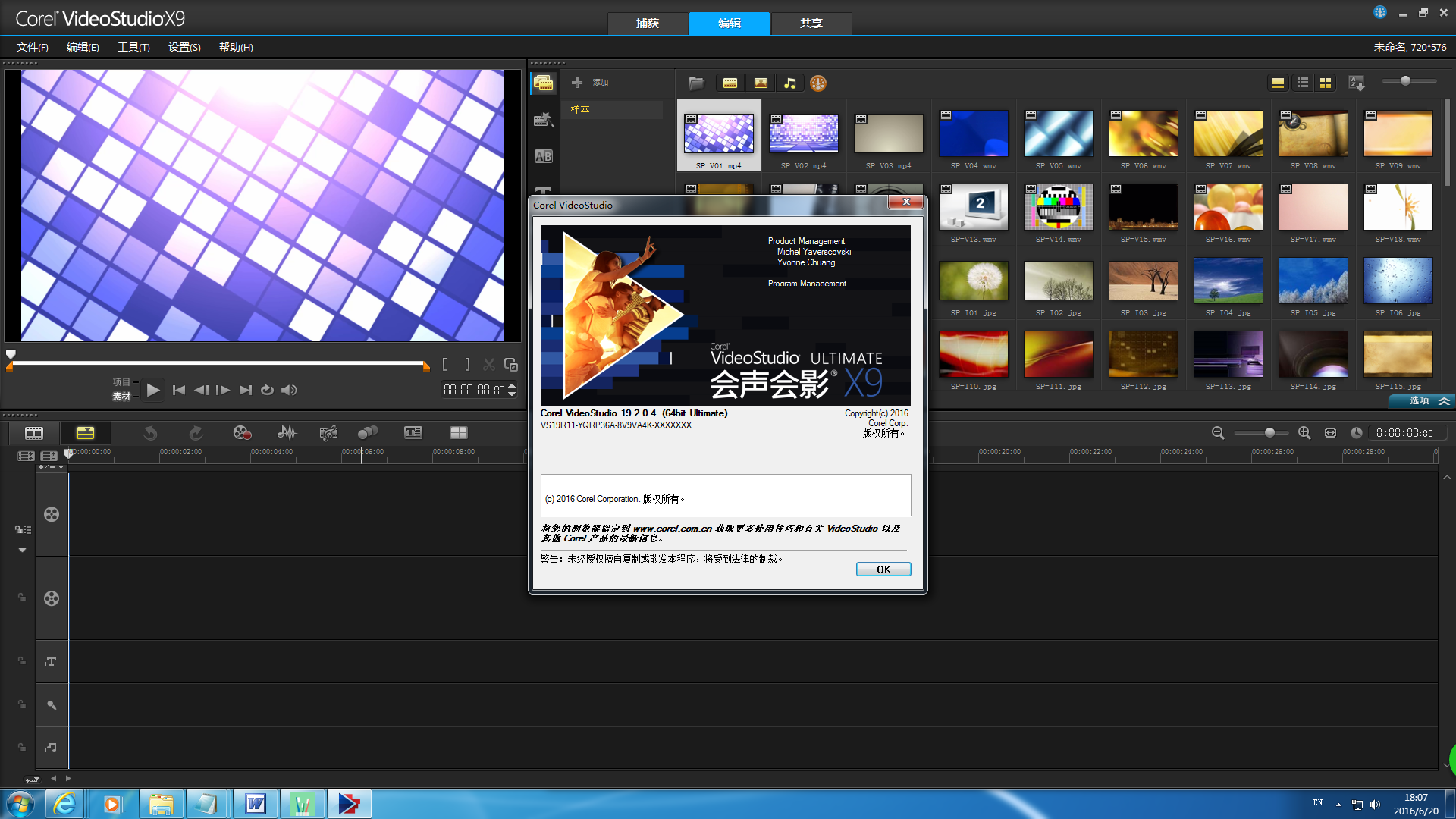Click the System Volume speaker icon

(289, 390)
